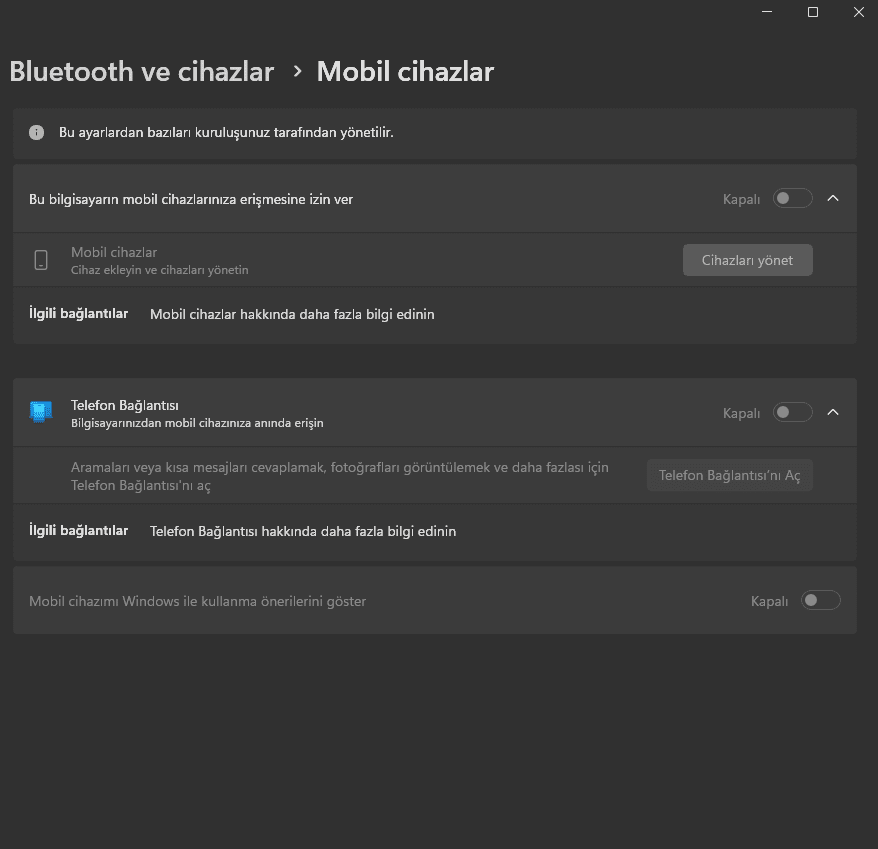Image resolution: width=878 pixels, height=849 pixels.
Task: Click the İlgili bağlantılar label above Telefon Bağlantısı
Action: pos(78,314)
